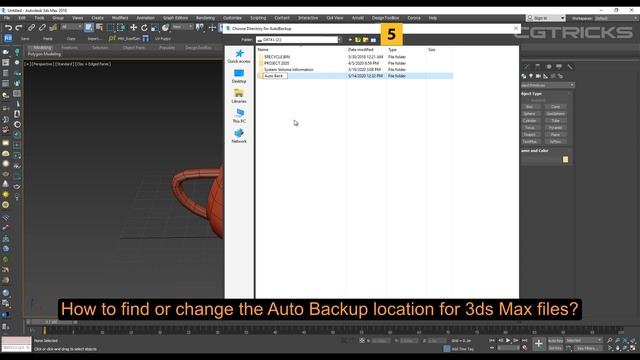Click the Bind to Space Warp icon
This screenshot has width=640, height=360.
point(53,28)
